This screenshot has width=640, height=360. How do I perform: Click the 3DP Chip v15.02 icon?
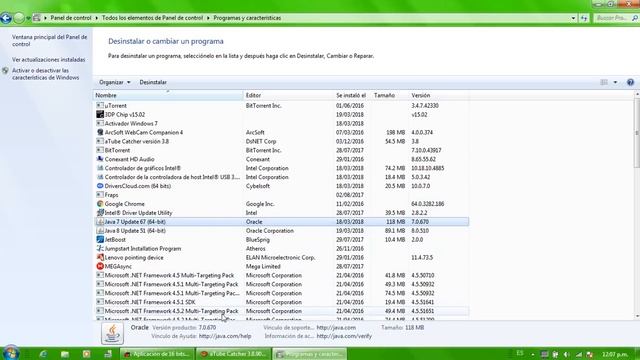coord(100,114)
